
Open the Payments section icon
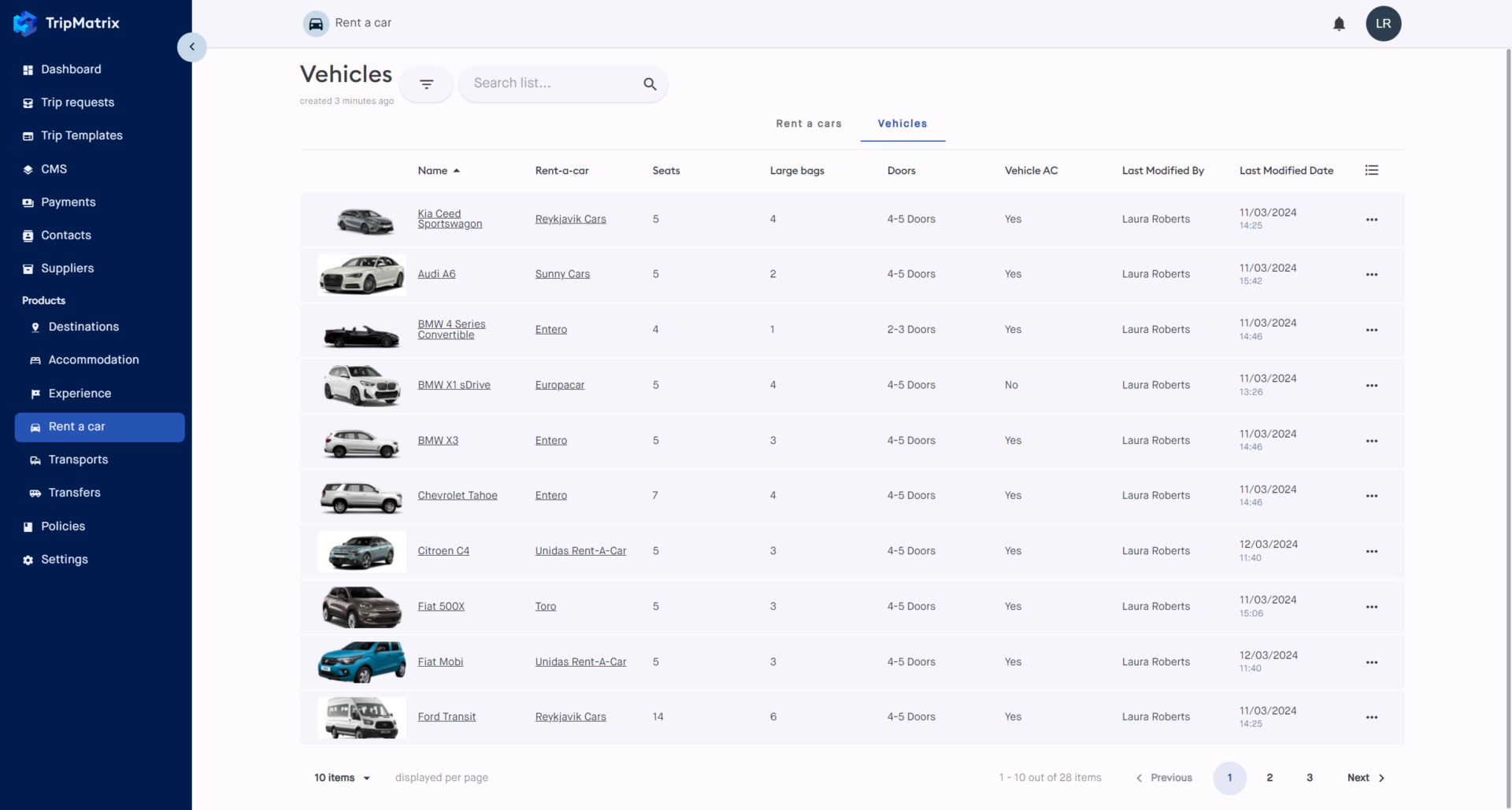pyautogui.click(x=27, y=202)
